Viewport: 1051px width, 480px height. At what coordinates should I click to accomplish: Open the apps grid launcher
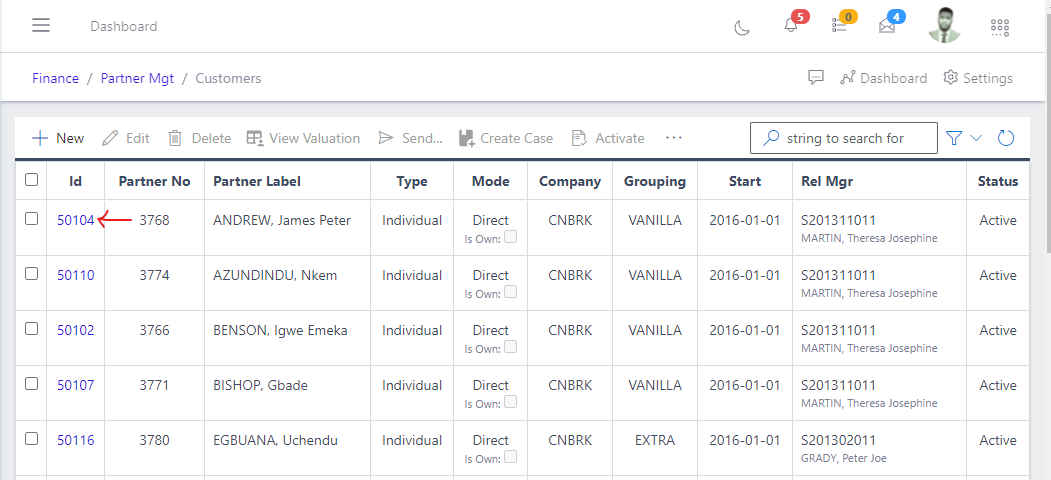click(999, 27)
